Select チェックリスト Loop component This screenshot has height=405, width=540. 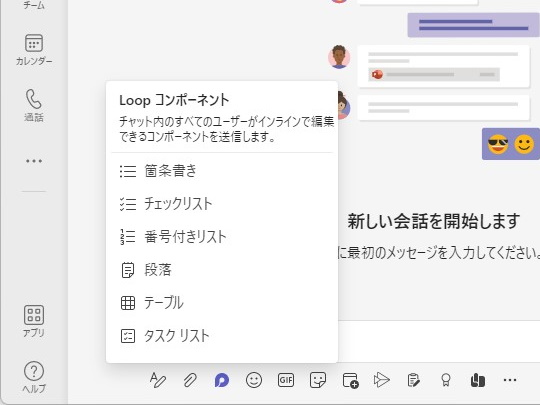click(x=222, y=204)
